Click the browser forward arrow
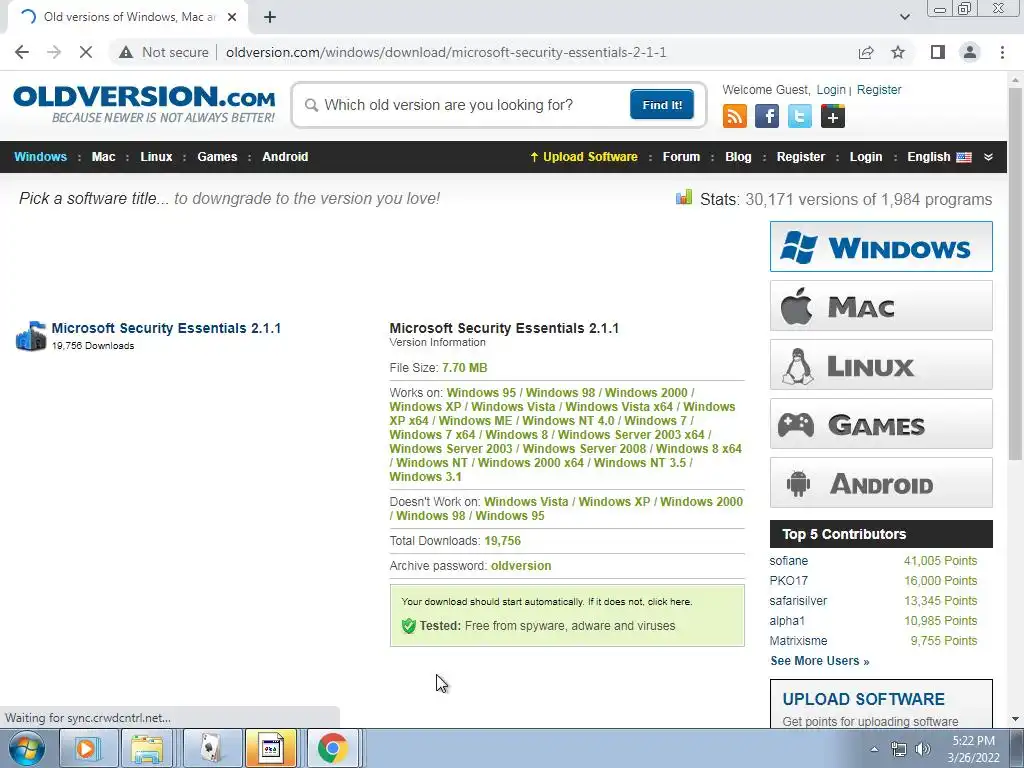The height and width of the screenshot is (768, 1024). tap(54, 52)
